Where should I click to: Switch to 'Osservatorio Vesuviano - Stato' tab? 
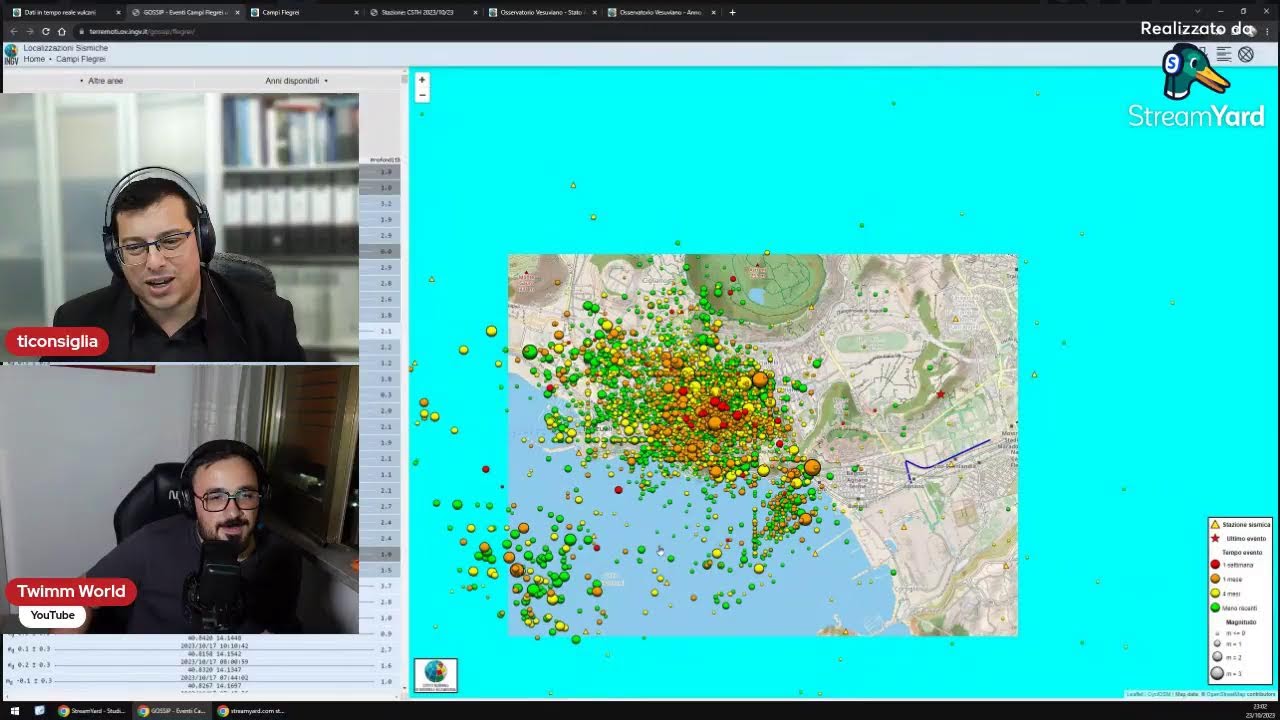(541, 12)
